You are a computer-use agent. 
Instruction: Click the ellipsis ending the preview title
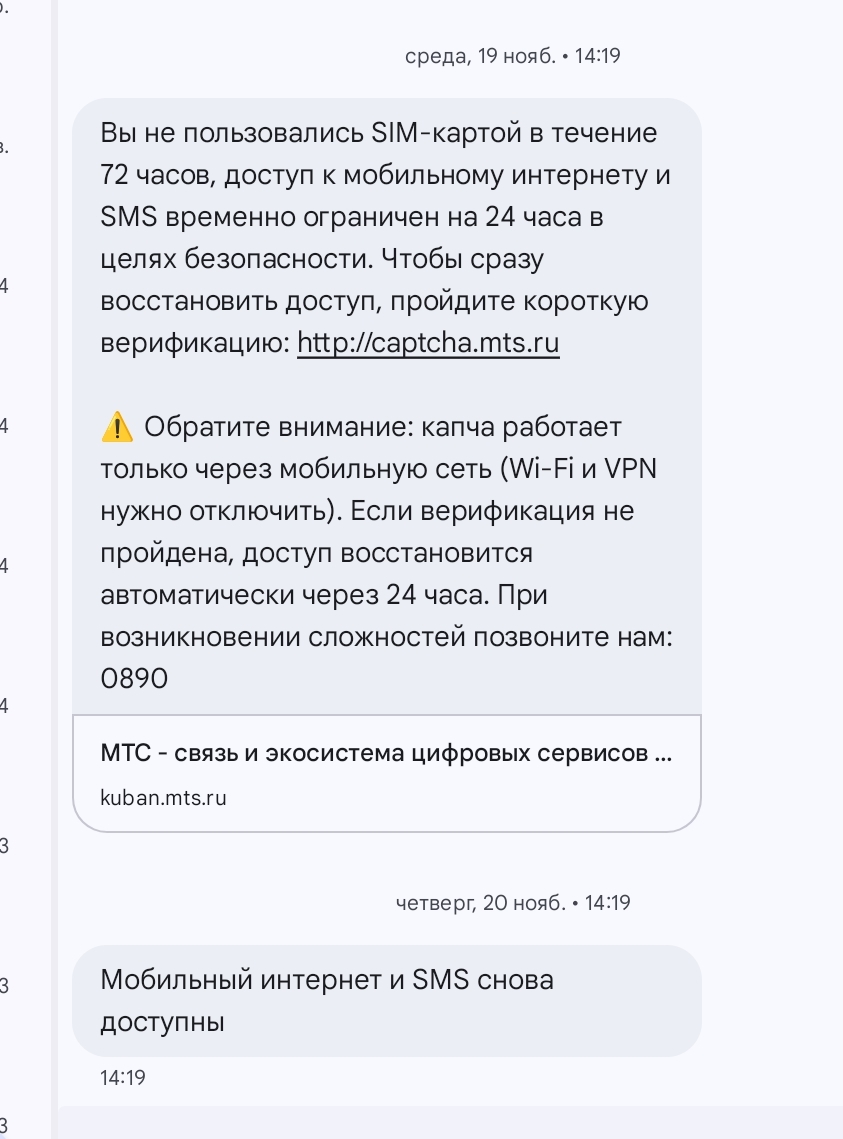662,753
